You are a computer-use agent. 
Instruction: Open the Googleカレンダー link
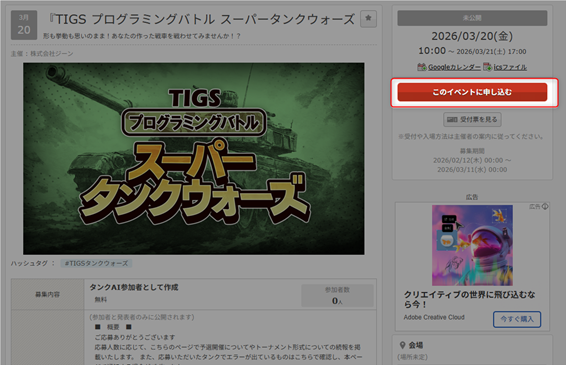click(454, 67)
